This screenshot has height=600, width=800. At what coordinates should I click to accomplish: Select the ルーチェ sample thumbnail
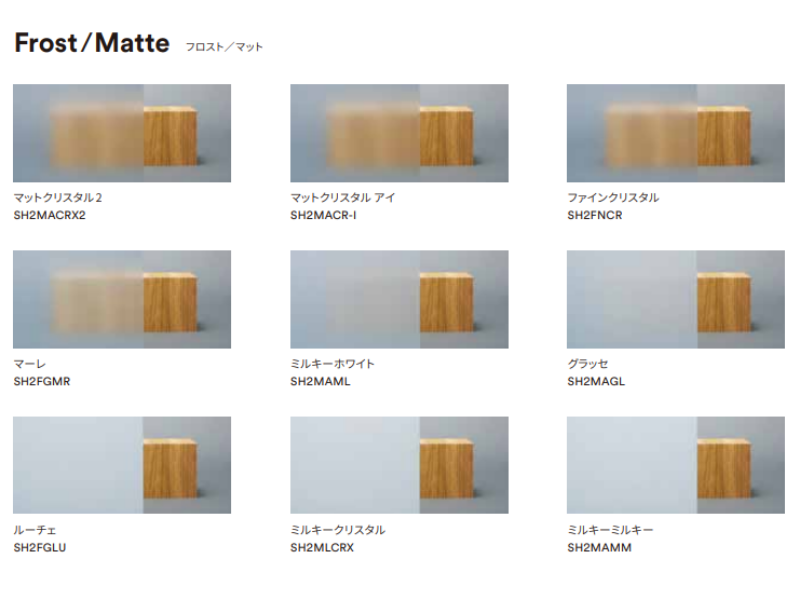(x=122, y=465)
